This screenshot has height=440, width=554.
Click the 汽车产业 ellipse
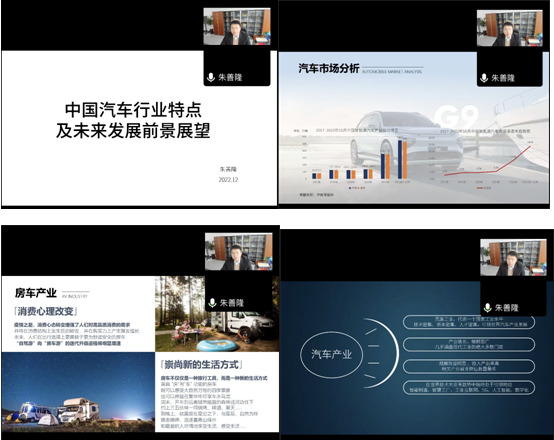click(331, 354)
